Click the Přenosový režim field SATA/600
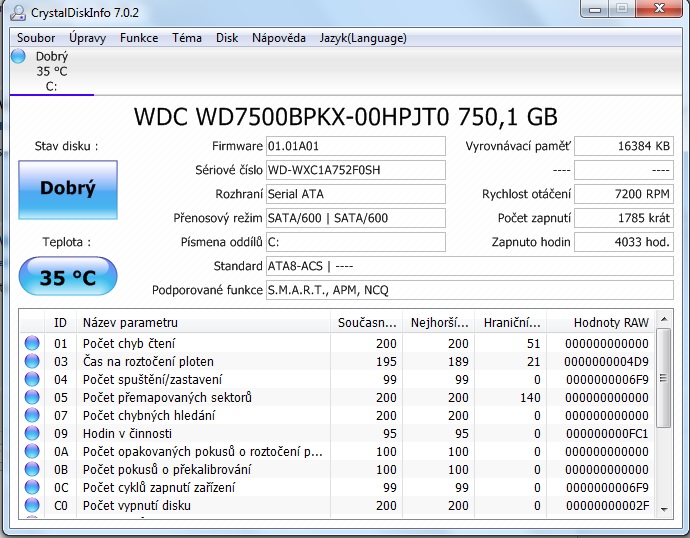This screenshot has width=690, height=538. click(356, 218)
